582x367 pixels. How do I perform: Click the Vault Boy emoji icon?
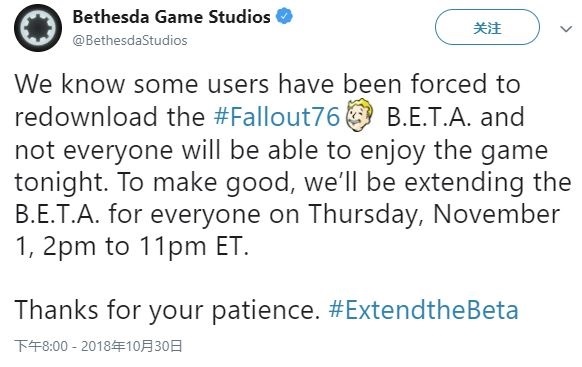tap(358, 115)
